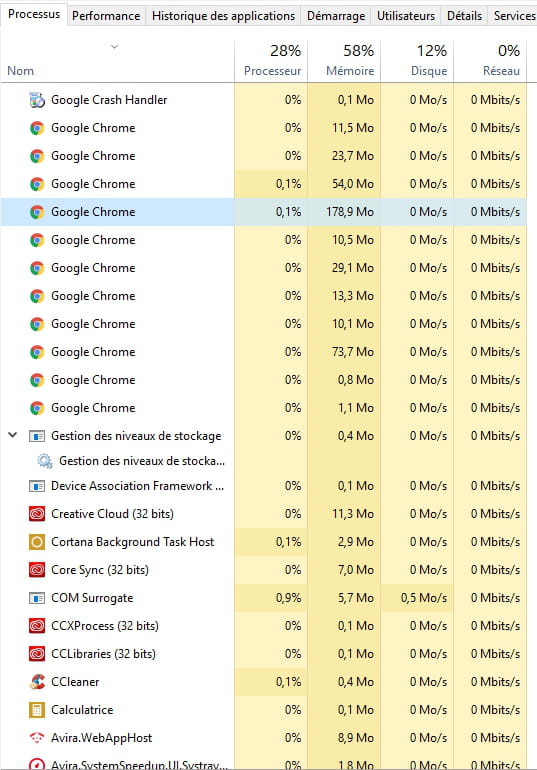Sort by the Processeur column header

coord(271,60)
